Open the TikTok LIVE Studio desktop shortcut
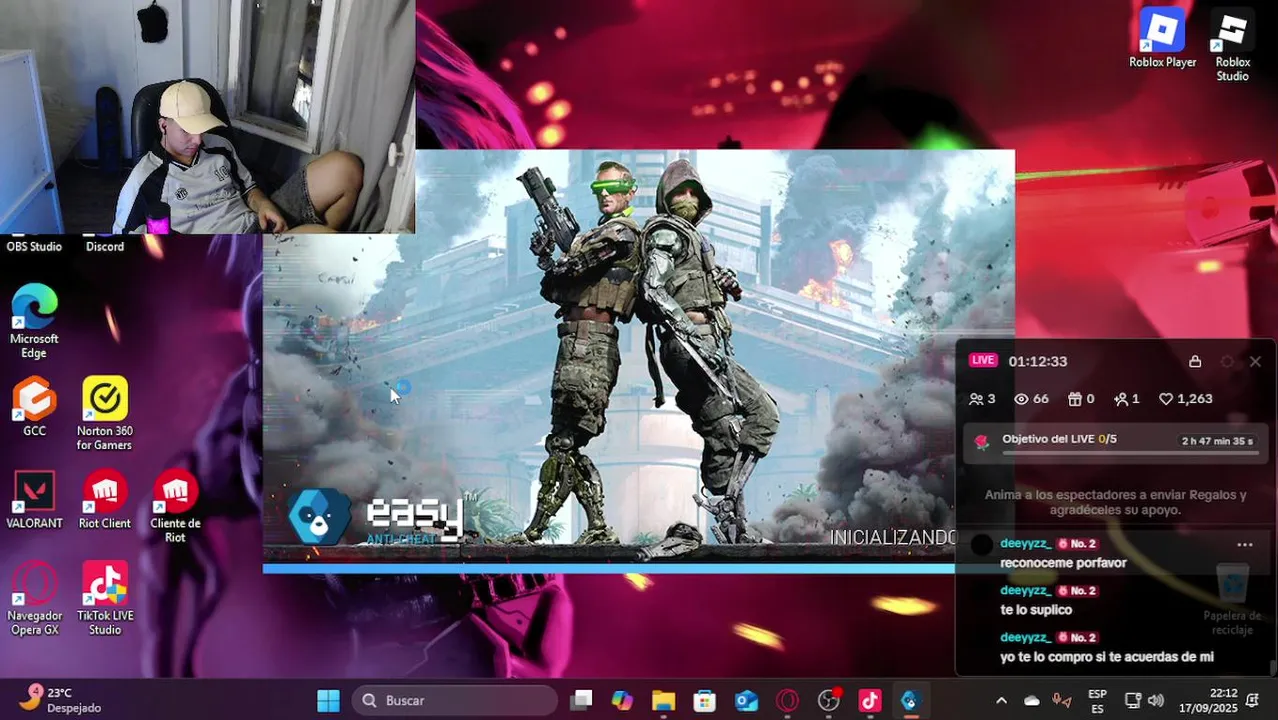 click(104, 599)
